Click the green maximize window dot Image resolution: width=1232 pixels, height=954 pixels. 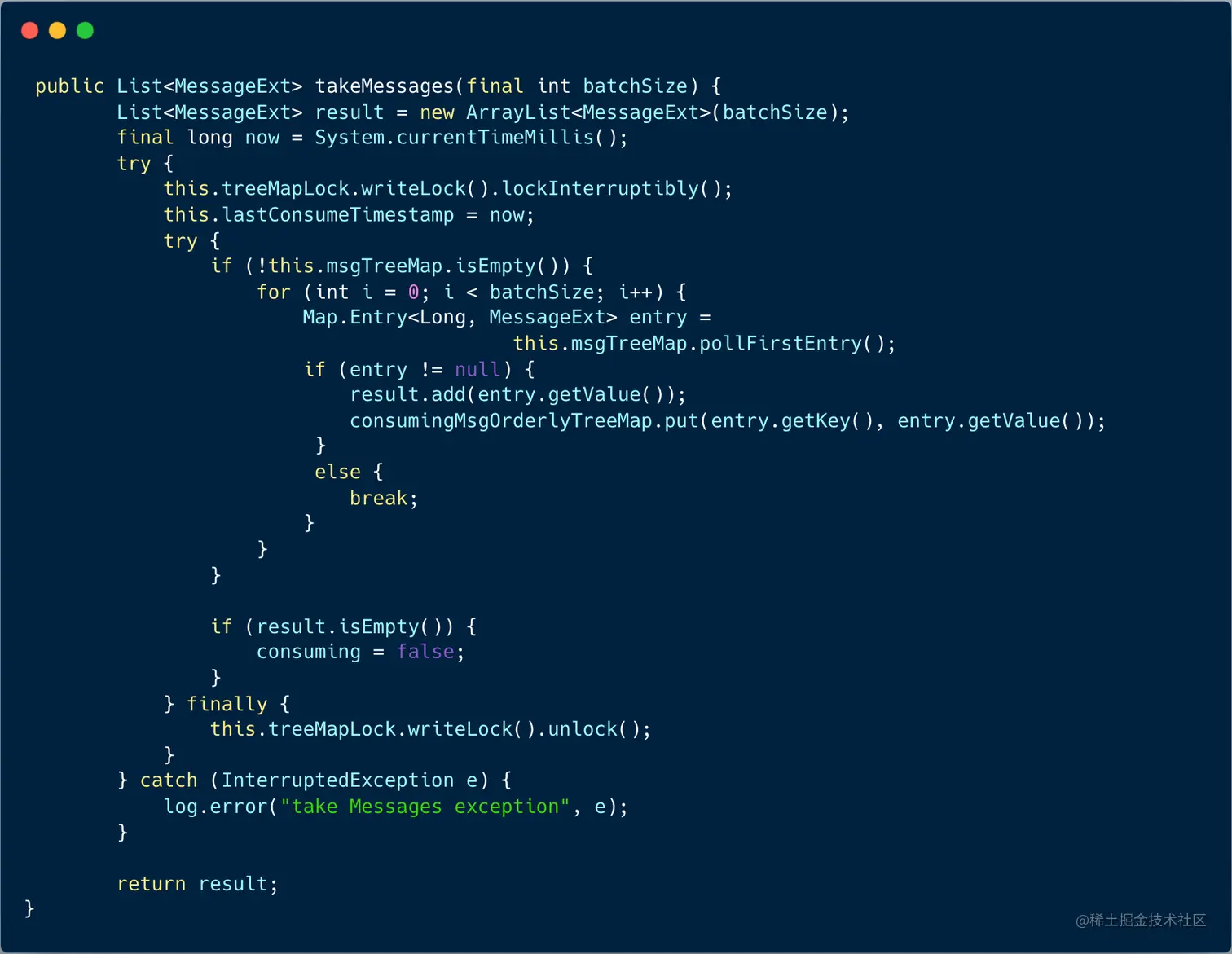85,31
